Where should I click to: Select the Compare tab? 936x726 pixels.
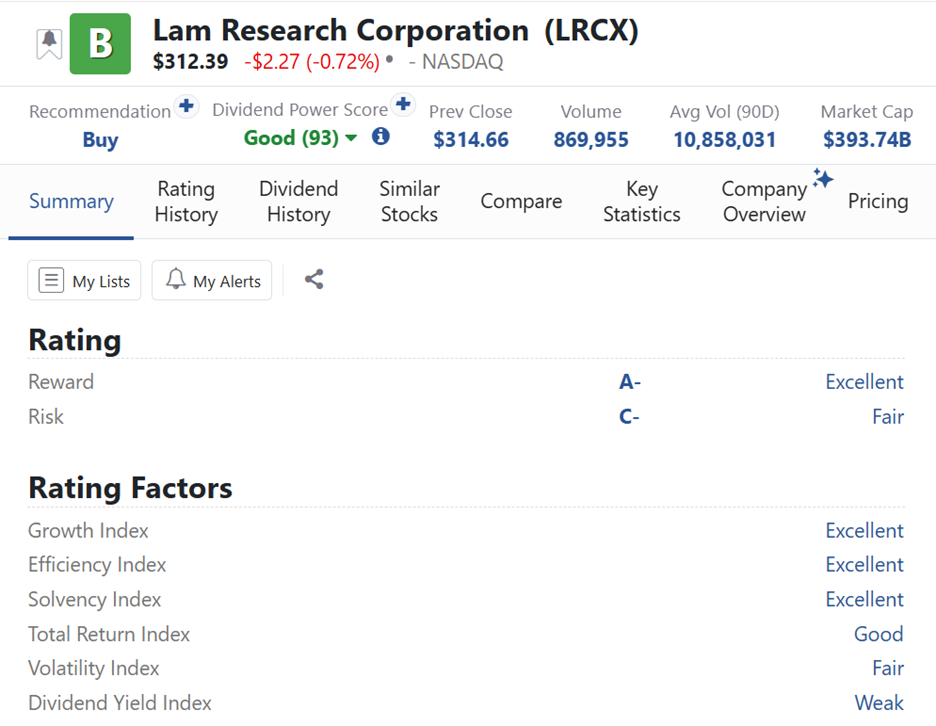point(521,201)
